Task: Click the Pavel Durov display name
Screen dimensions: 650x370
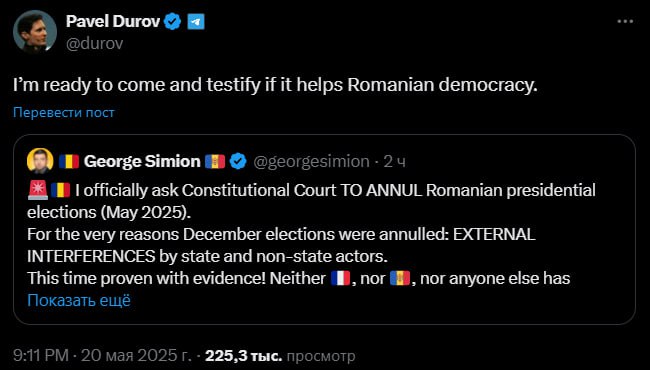Action: coord(113,21)
